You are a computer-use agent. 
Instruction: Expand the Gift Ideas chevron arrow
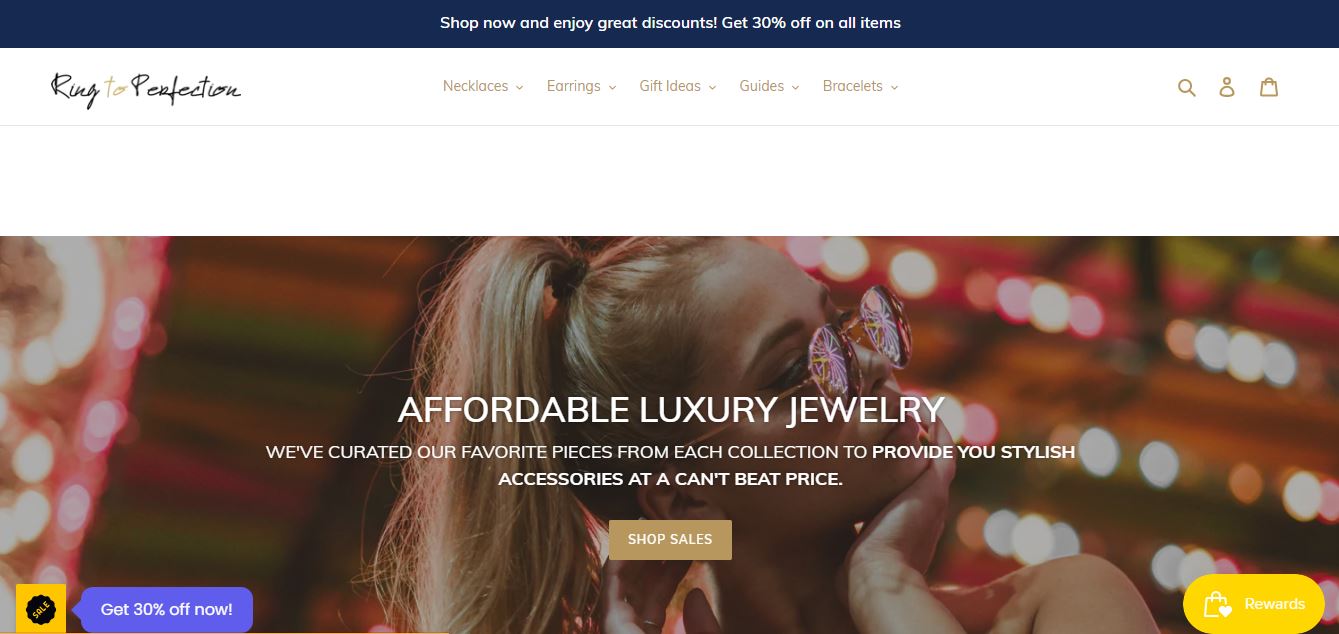coord(712,87)
